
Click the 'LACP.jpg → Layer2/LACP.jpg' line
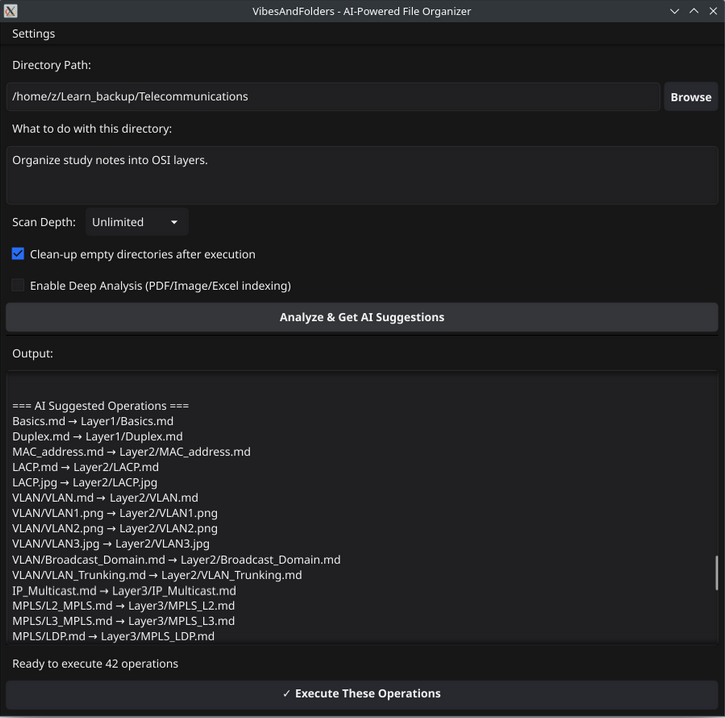(x=85, y=482)
